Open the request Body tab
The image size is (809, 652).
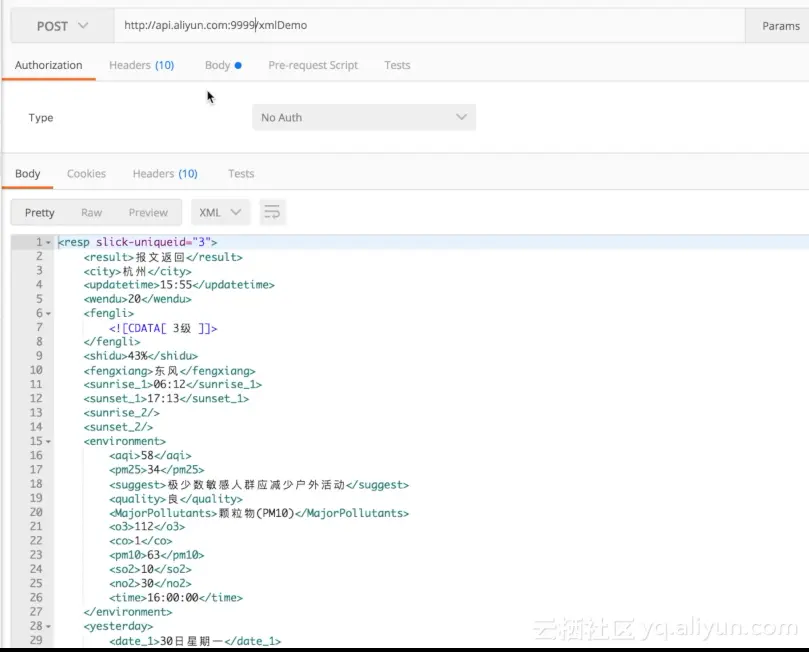[223, 65]
